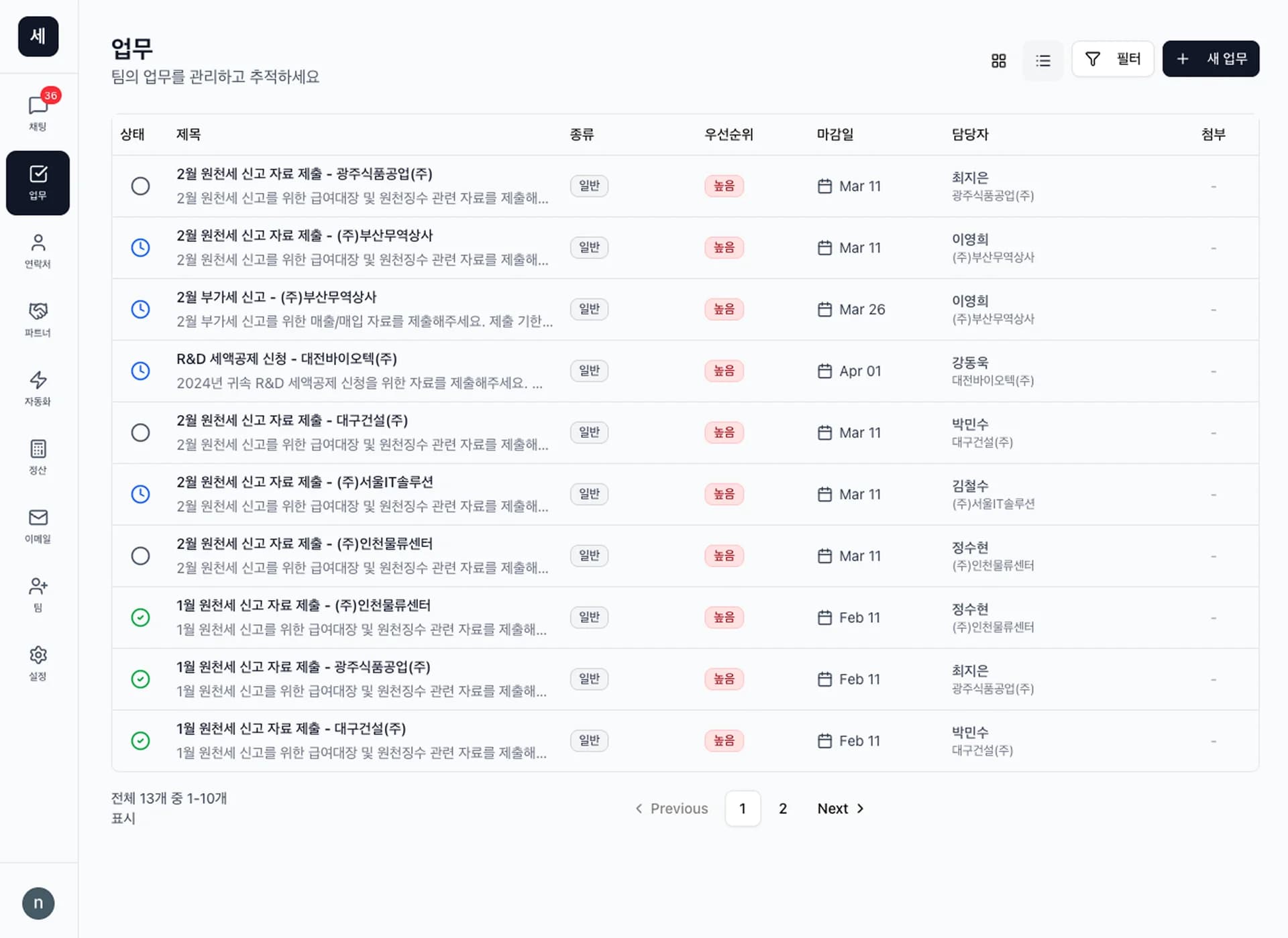Mark the 인천물류센터 2월 원천세 task complete
Image resolution: width=1288 pixels, height=938 pixels.
pyautogui.click(x=141, y=556)
